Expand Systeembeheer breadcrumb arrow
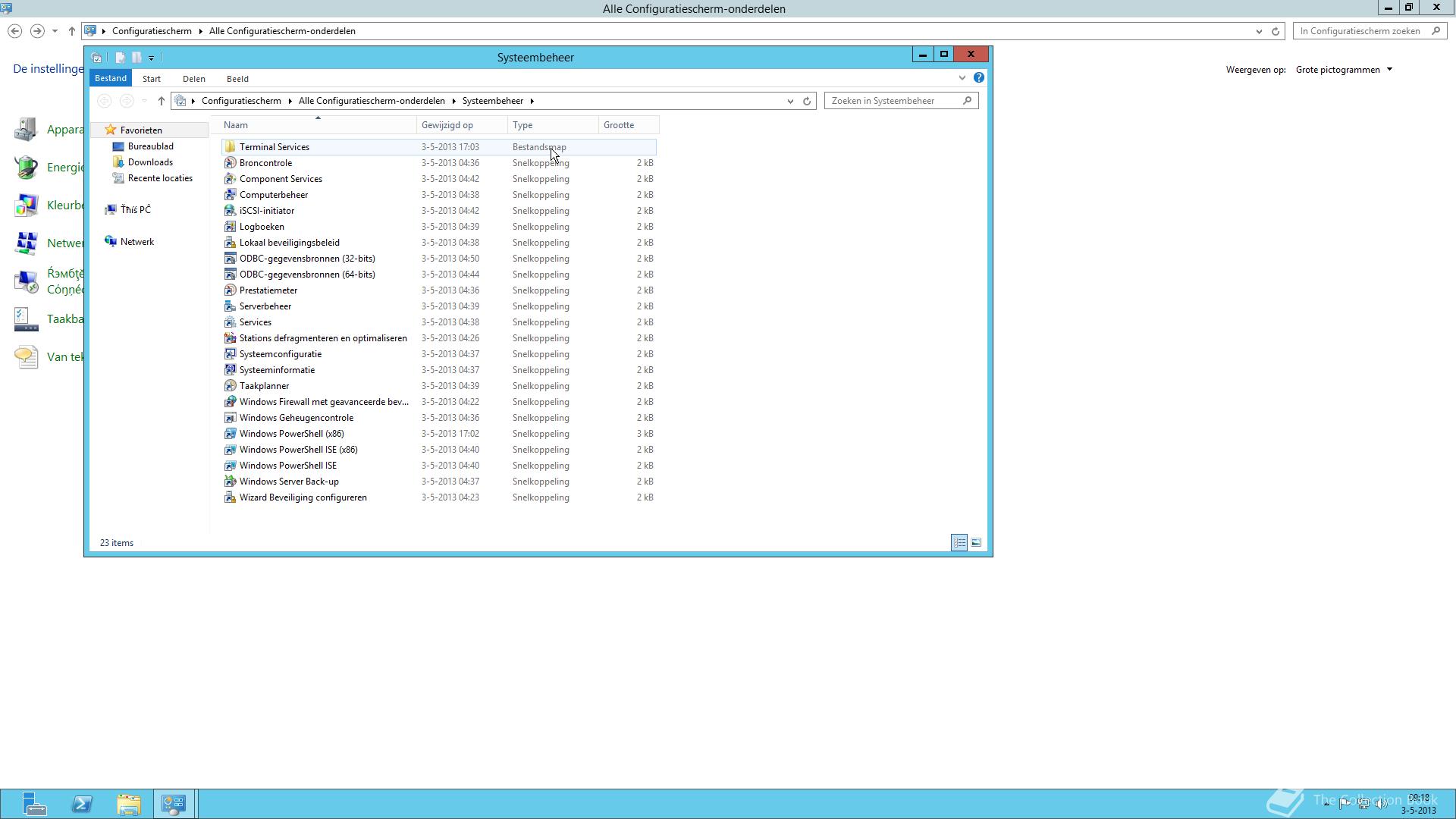 click(532, 101)
